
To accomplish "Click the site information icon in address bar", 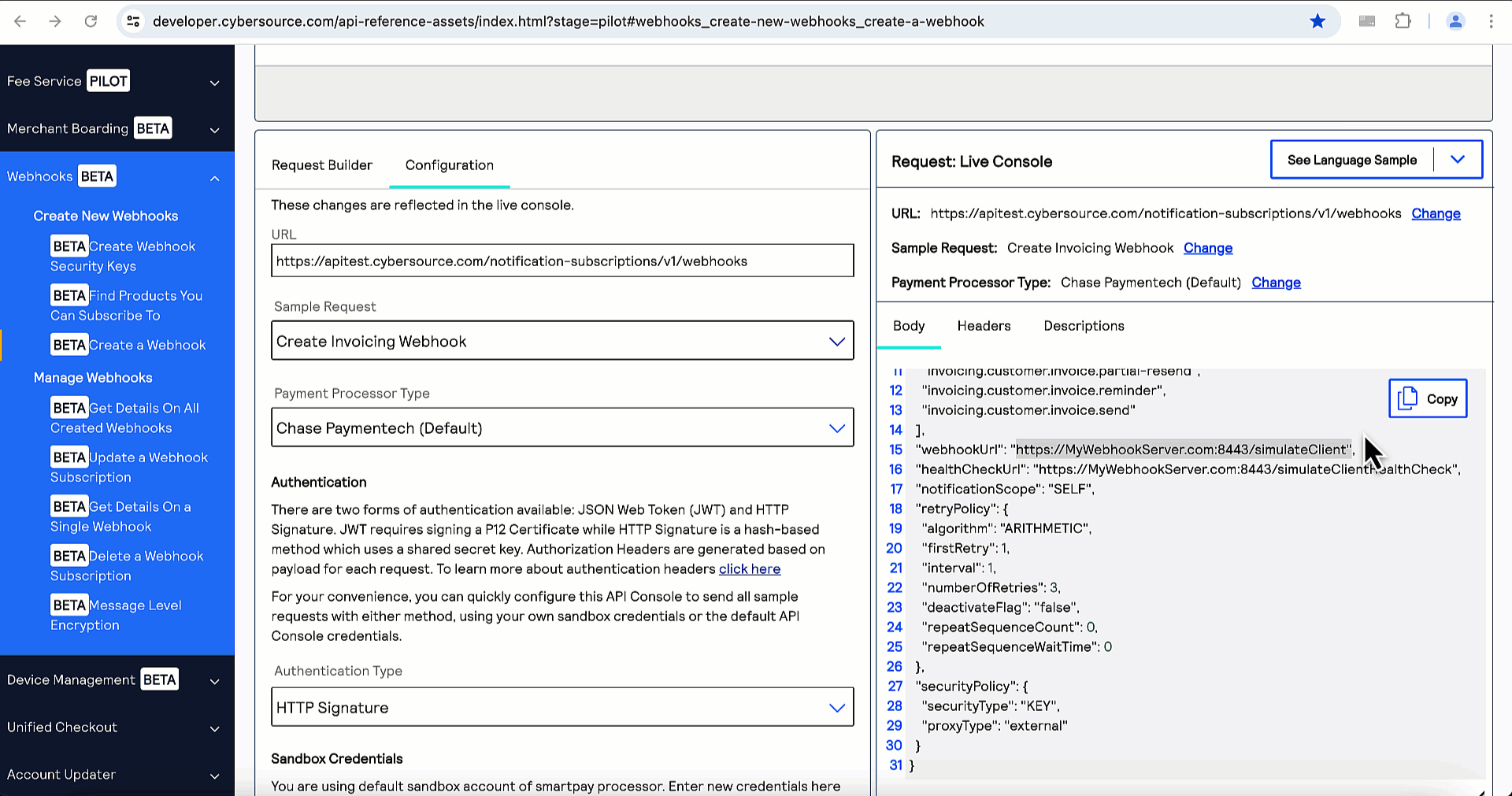I will pos(133,21).
